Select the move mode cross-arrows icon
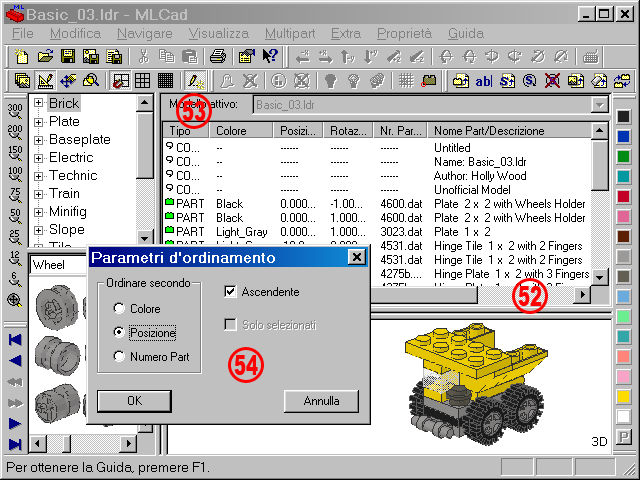The height and width of the screenshot is (480, 640). tap(68, 80)
